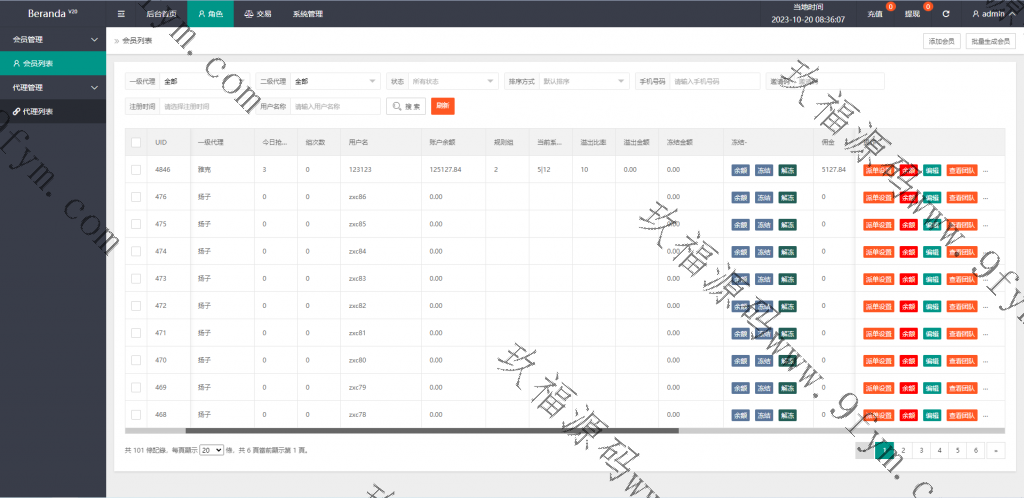The image size is (1024, 498).
Task: Check the select-all checkbox in table header
Action: click(x=136, y=143)
